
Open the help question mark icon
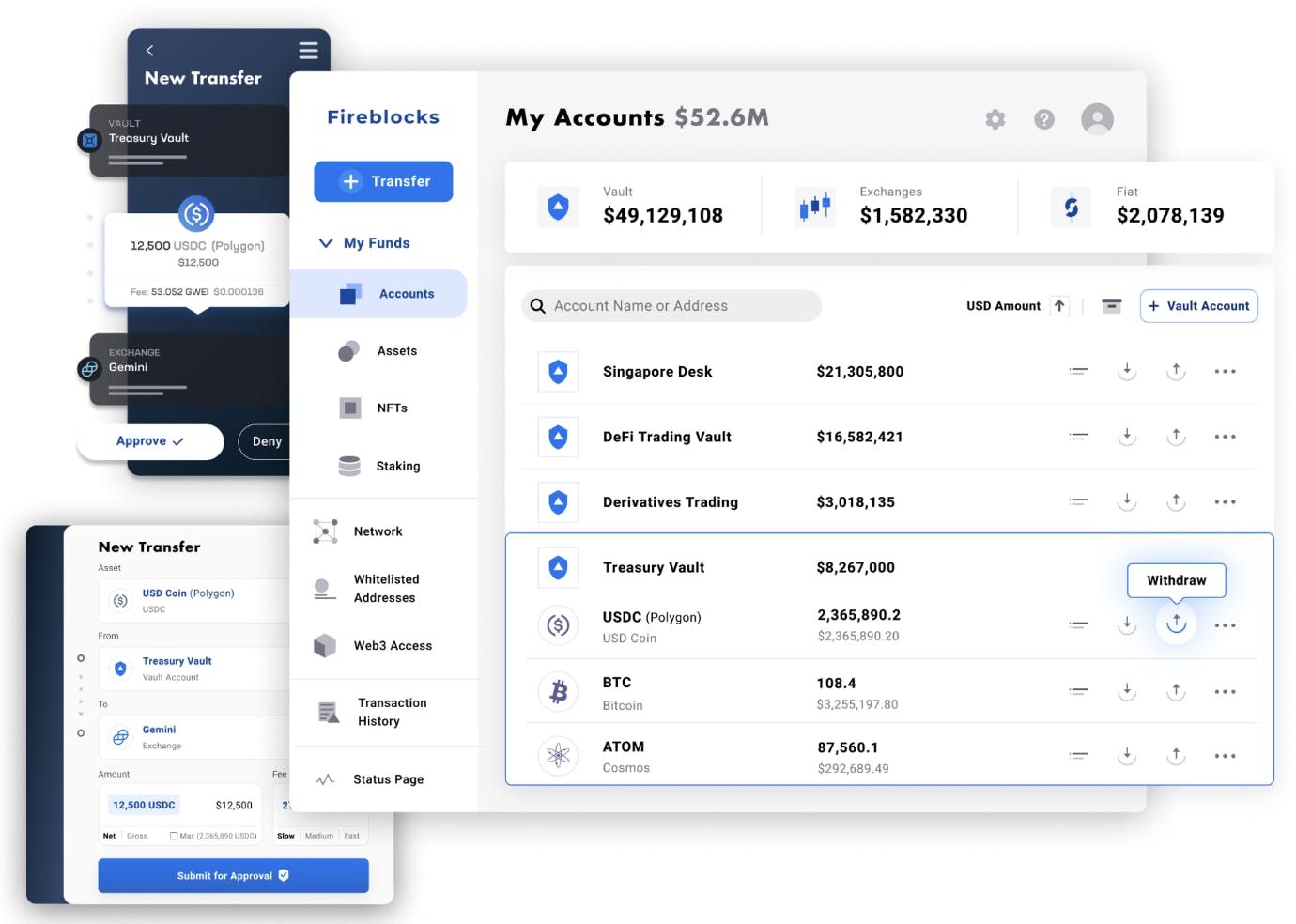1044,119
